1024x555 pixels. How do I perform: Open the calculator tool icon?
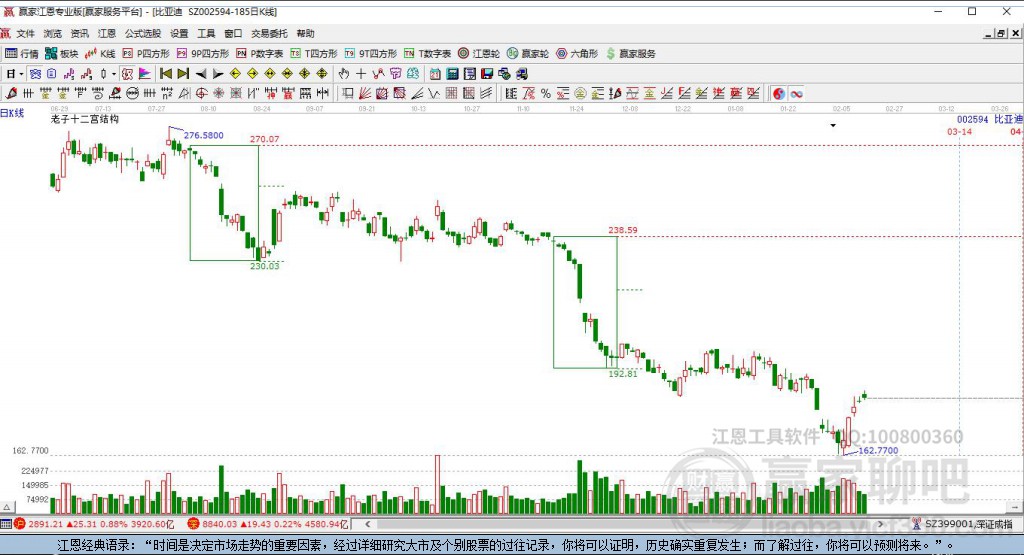(x=453, y=74)
